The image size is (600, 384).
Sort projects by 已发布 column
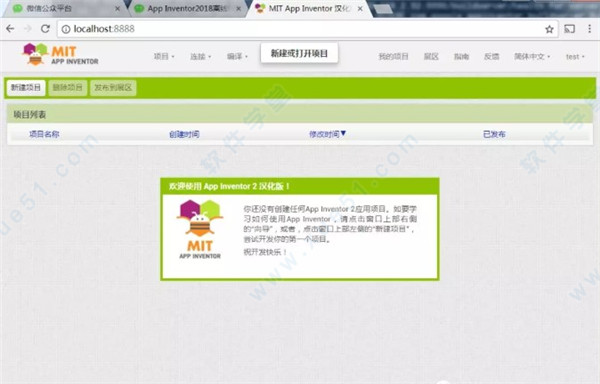tap(494, 134)
